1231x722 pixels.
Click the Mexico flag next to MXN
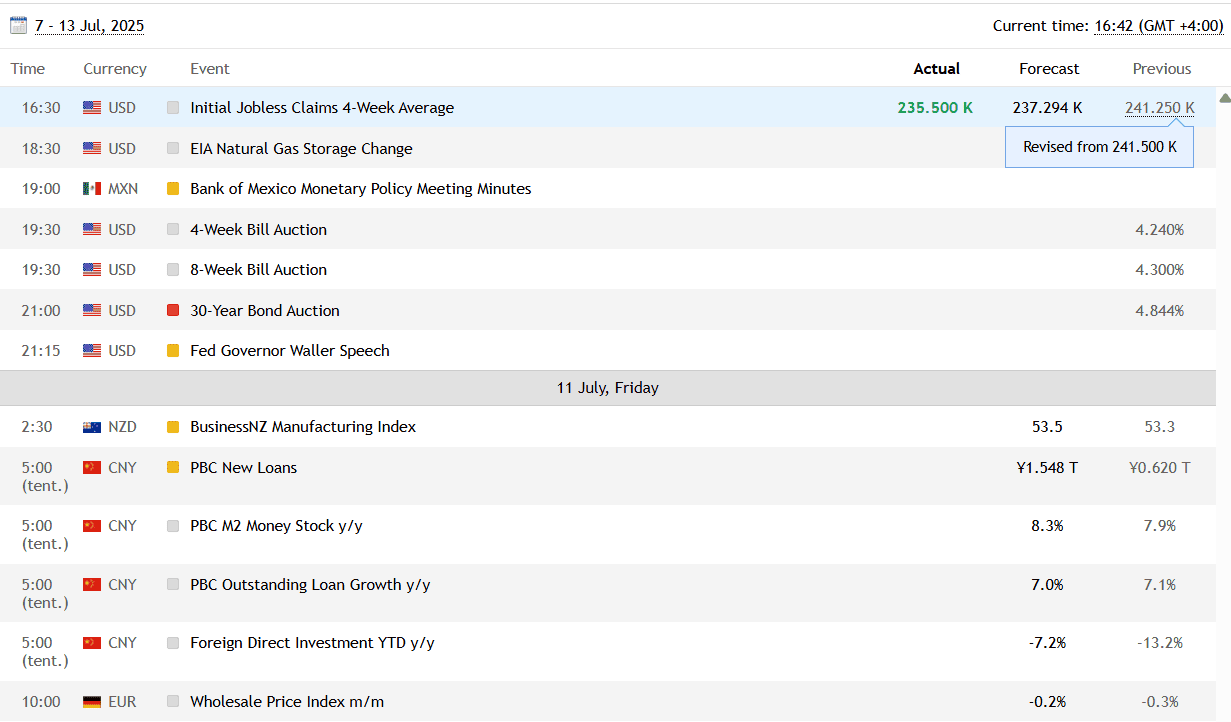point(92,189)
